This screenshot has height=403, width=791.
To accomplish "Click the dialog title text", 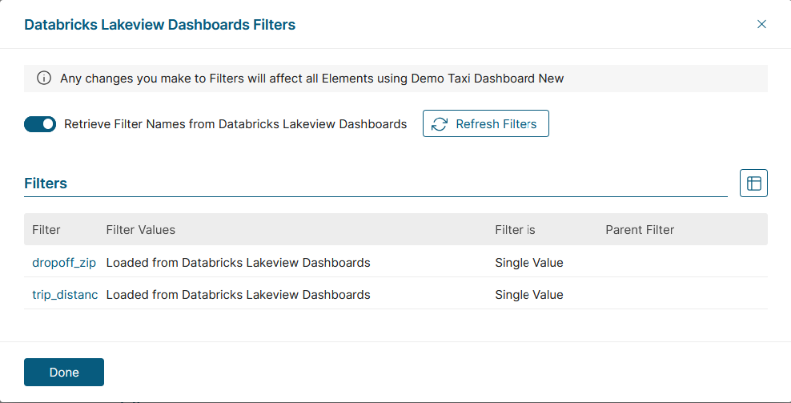I will point(159,23).
